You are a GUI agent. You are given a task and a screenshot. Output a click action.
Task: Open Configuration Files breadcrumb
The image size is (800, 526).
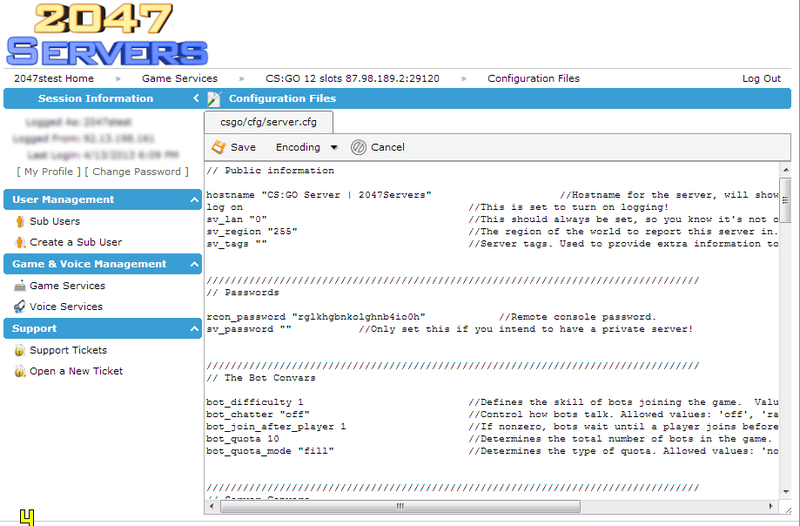point(534,79)
